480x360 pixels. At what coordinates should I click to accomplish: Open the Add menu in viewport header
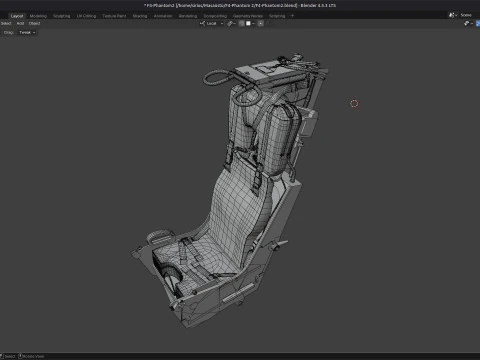tap(20, 23)
